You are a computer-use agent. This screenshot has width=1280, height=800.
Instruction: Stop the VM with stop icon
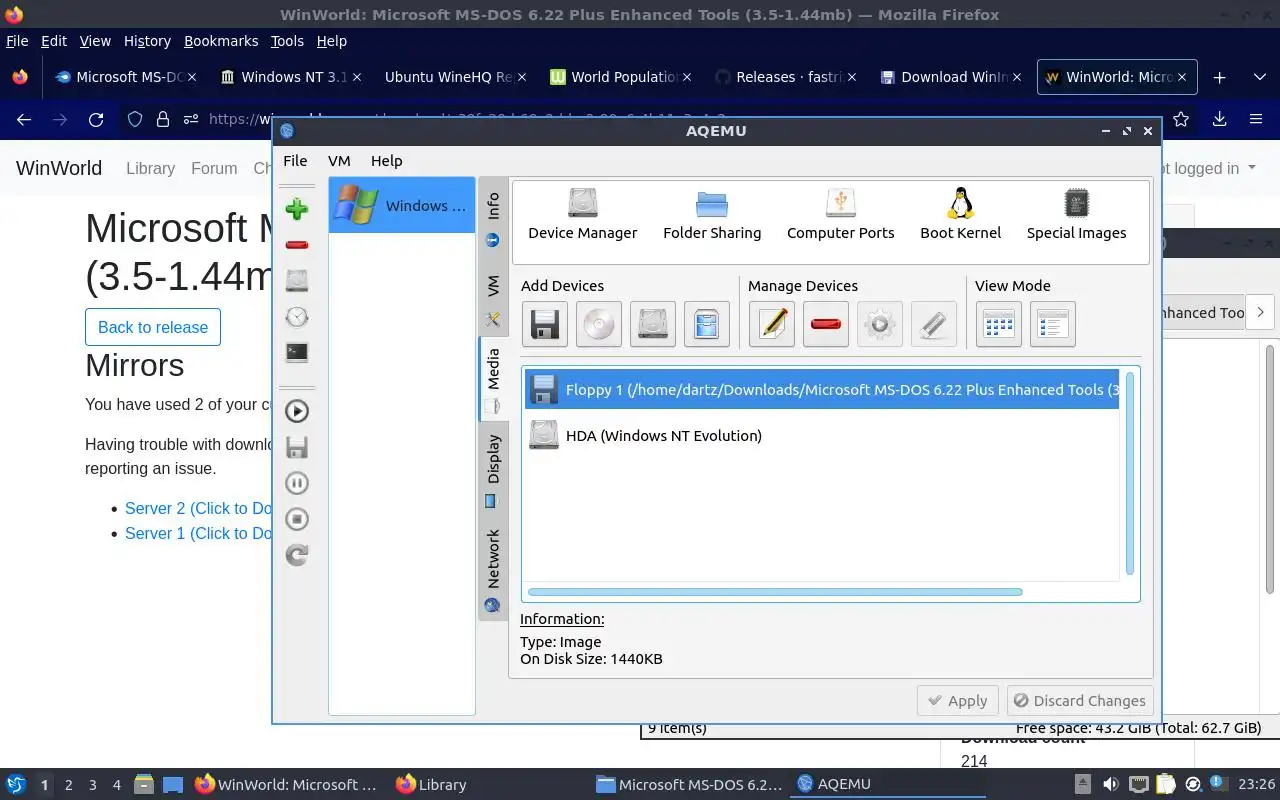coord(296,519)
